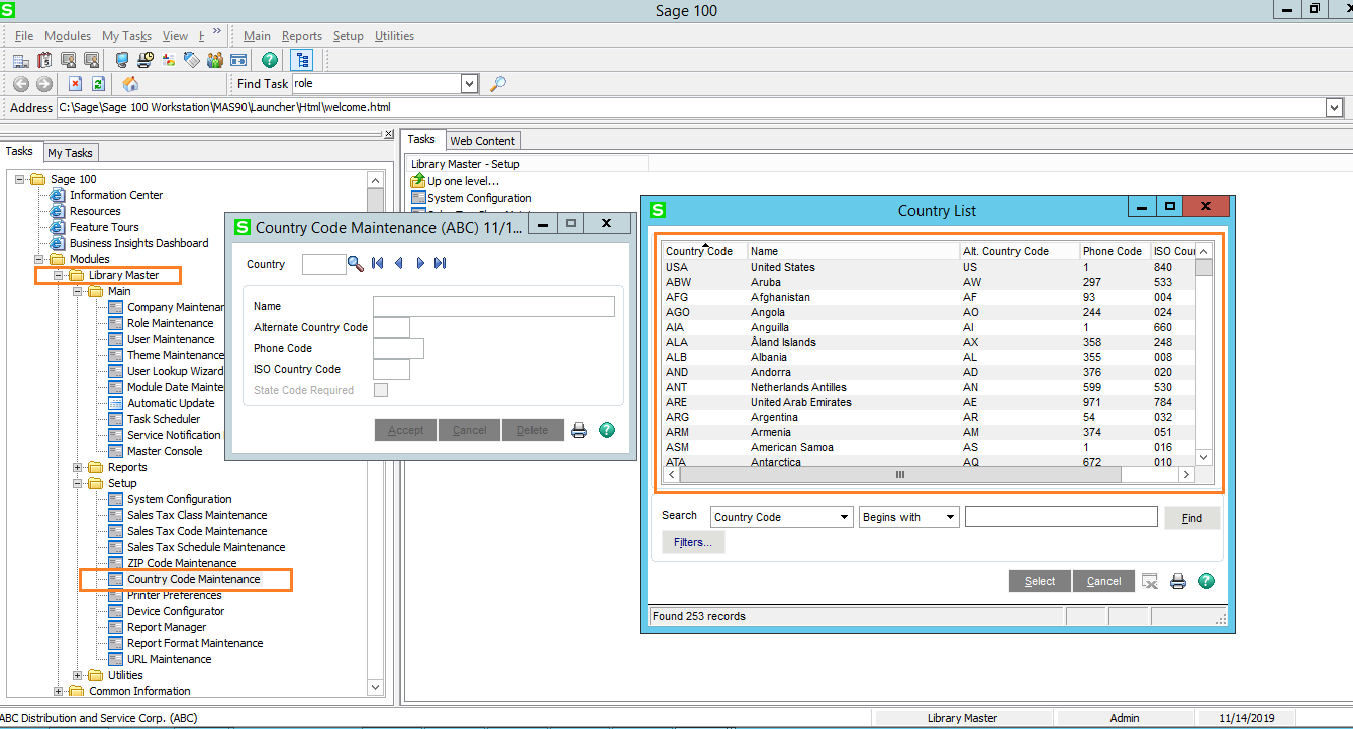Click the Name input field
1353x729 pixels.
[494, 306]
